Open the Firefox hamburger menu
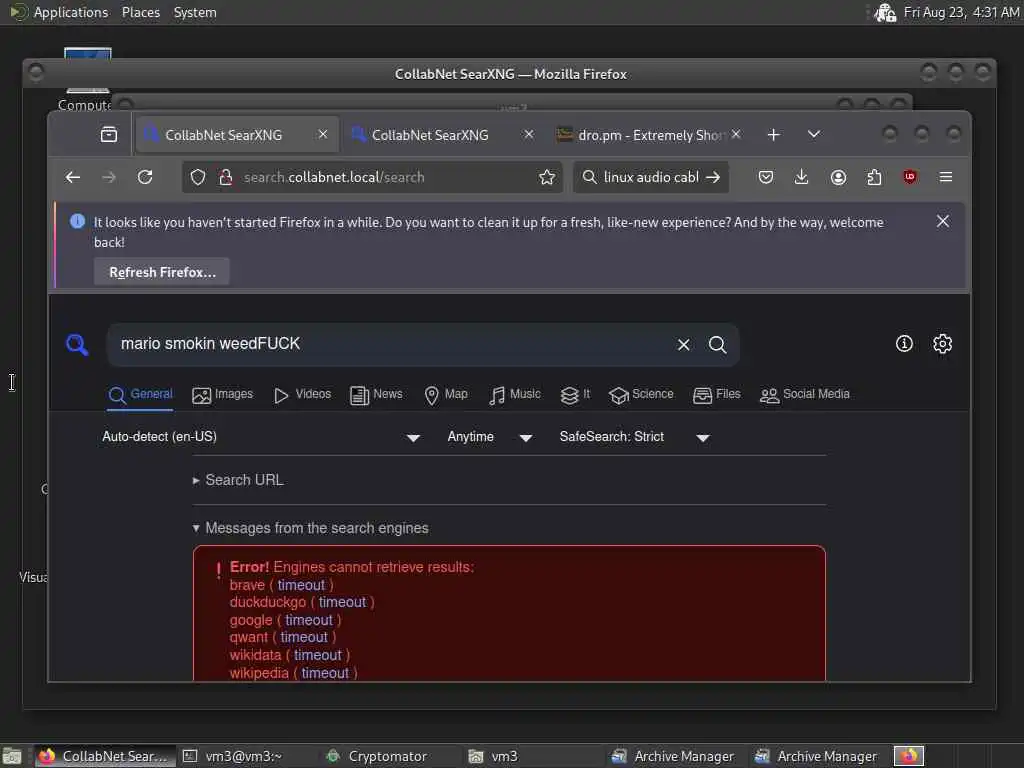The width and height of the screenshot is (1024, 768). coord(946,177)
